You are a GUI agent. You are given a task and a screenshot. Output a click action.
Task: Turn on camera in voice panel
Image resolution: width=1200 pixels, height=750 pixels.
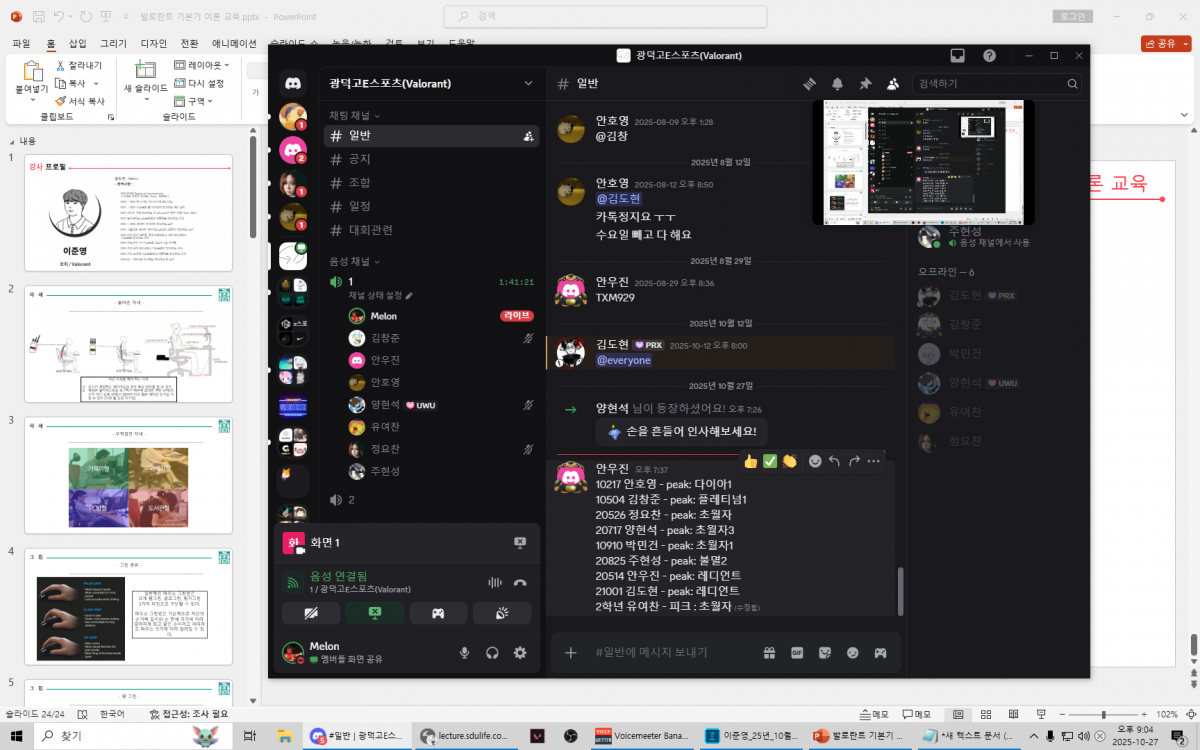point(310,613)
